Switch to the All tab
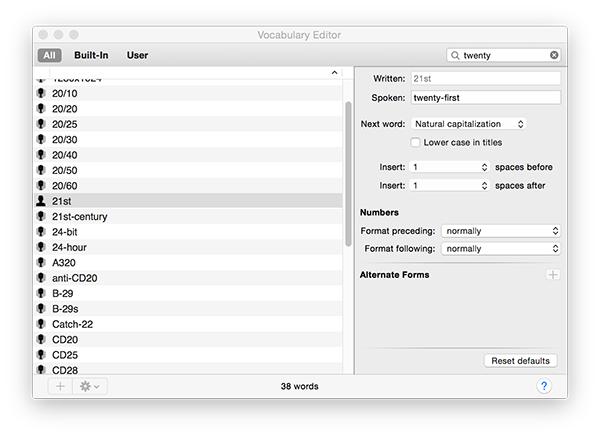Image resolution: width=600 pixels, height=437 pixels. pyautogui.click(x=49, y=55)
